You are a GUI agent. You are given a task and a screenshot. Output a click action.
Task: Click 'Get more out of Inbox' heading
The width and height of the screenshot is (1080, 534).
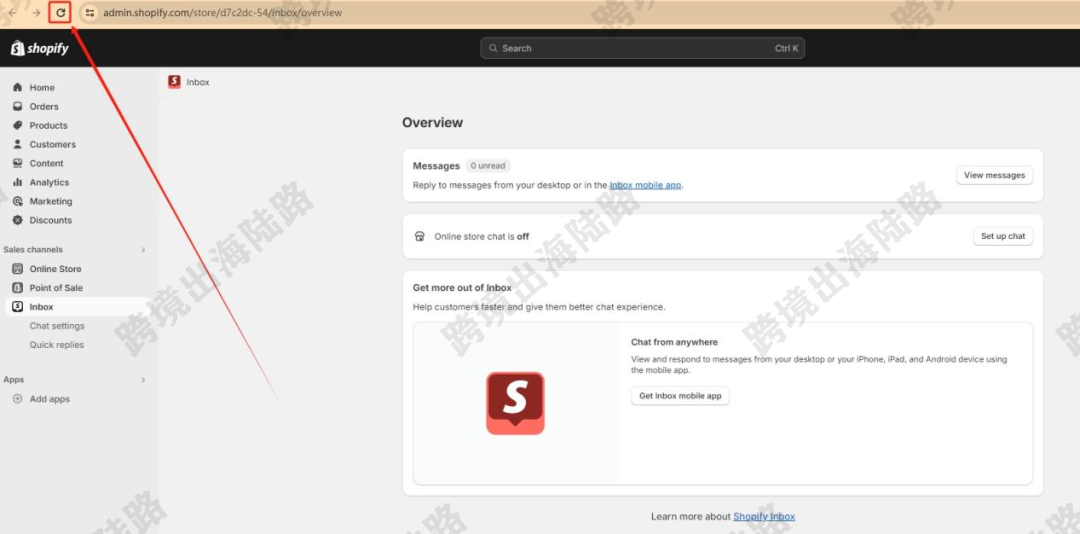pos(462,288)
